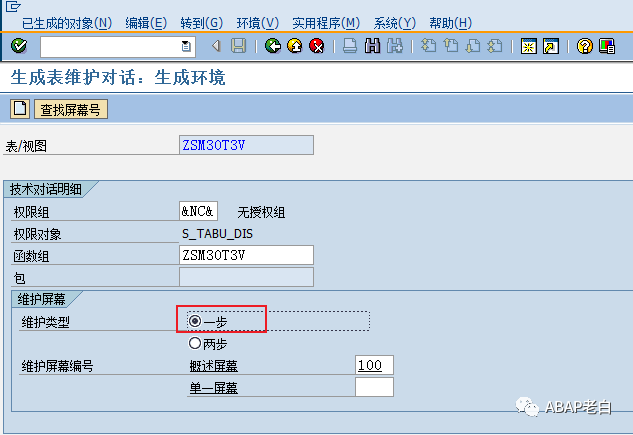Screen dimensions: 633x435
Task: Click the 技术对话明细 section header
Action: tap(46, 189)
